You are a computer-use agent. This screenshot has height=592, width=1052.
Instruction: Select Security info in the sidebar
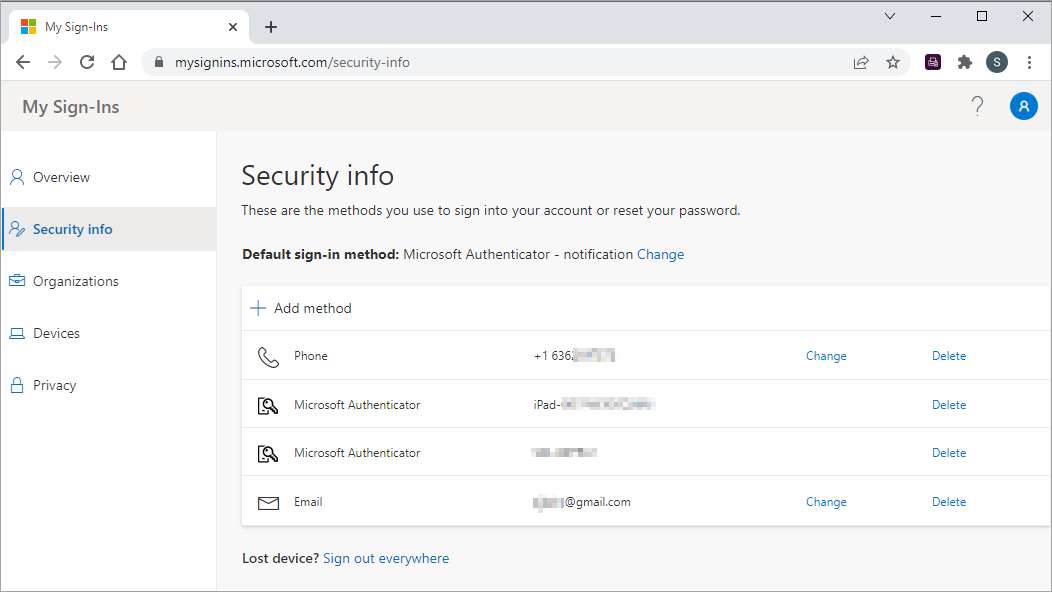[109, 229]
